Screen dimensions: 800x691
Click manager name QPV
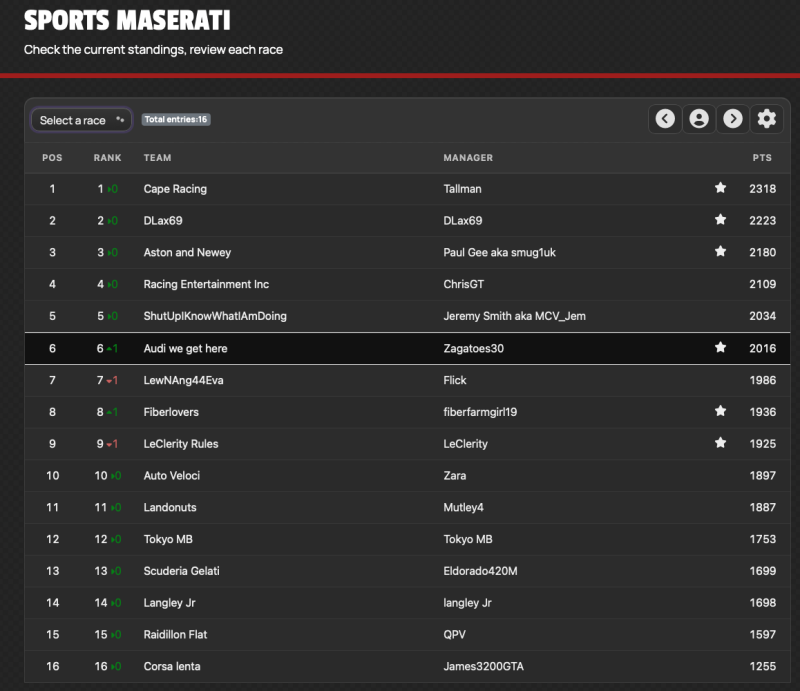454,634
